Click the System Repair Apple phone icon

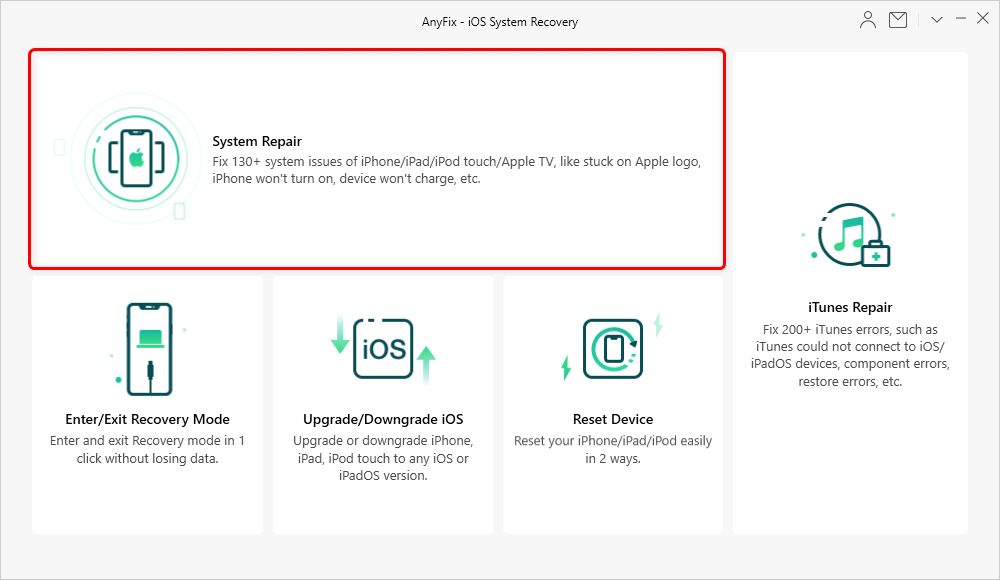(x=134, y=158)
